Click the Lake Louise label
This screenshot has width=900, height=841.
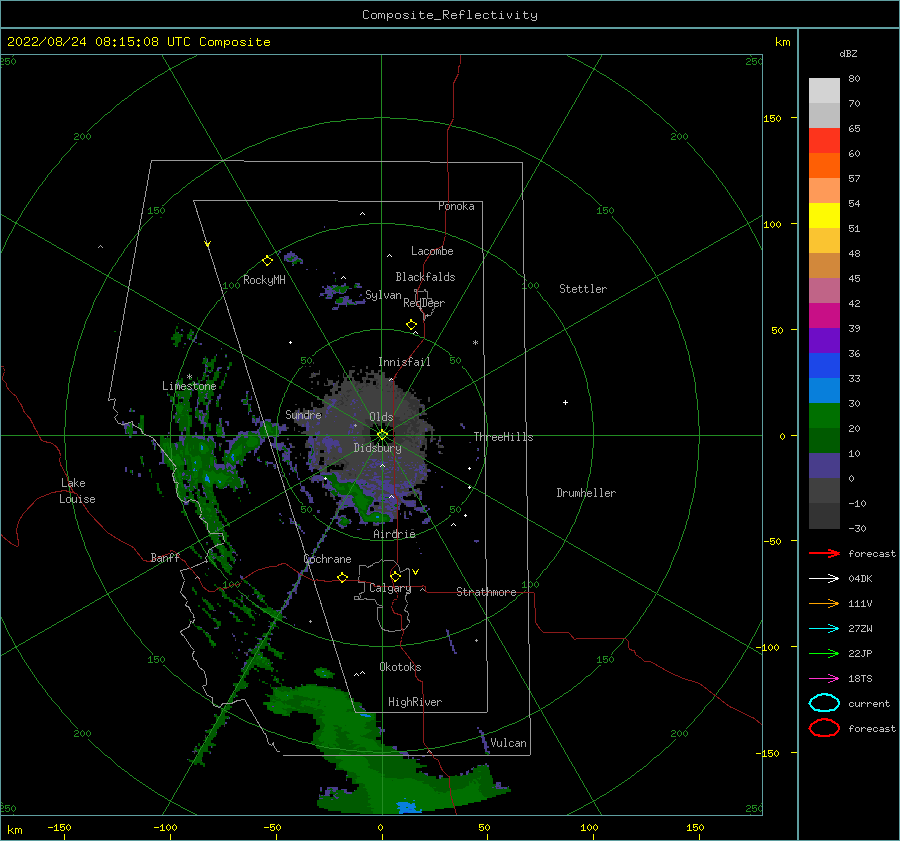[x=77, y=491]
